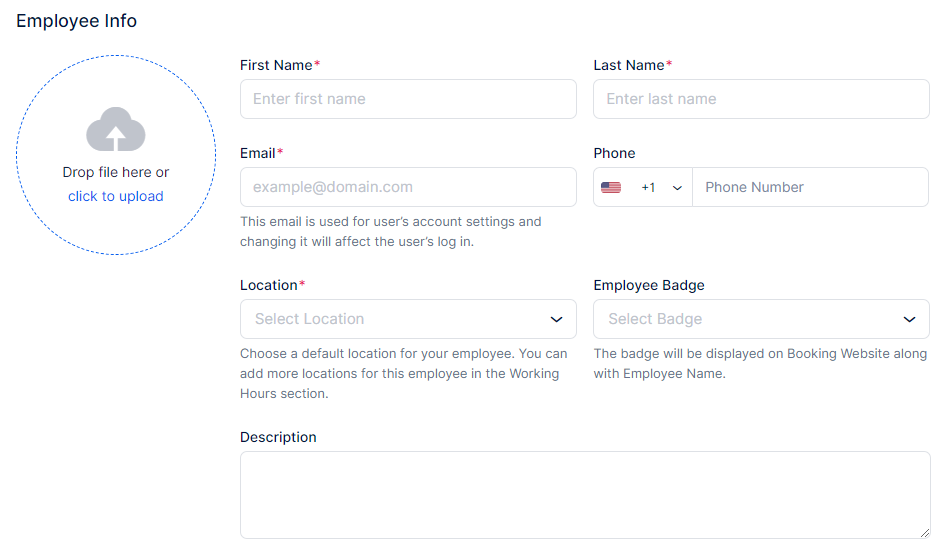Click the Employee Info heading
The height and width of the screenshot is (553, 946).
click(x=77, y=21)
